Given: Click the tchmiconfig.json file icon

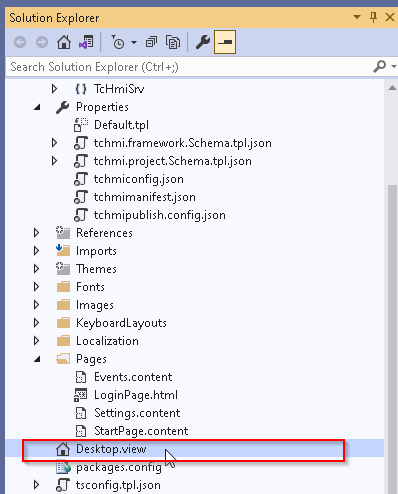Looking at the screenshot, I should (x=81, y=179).
